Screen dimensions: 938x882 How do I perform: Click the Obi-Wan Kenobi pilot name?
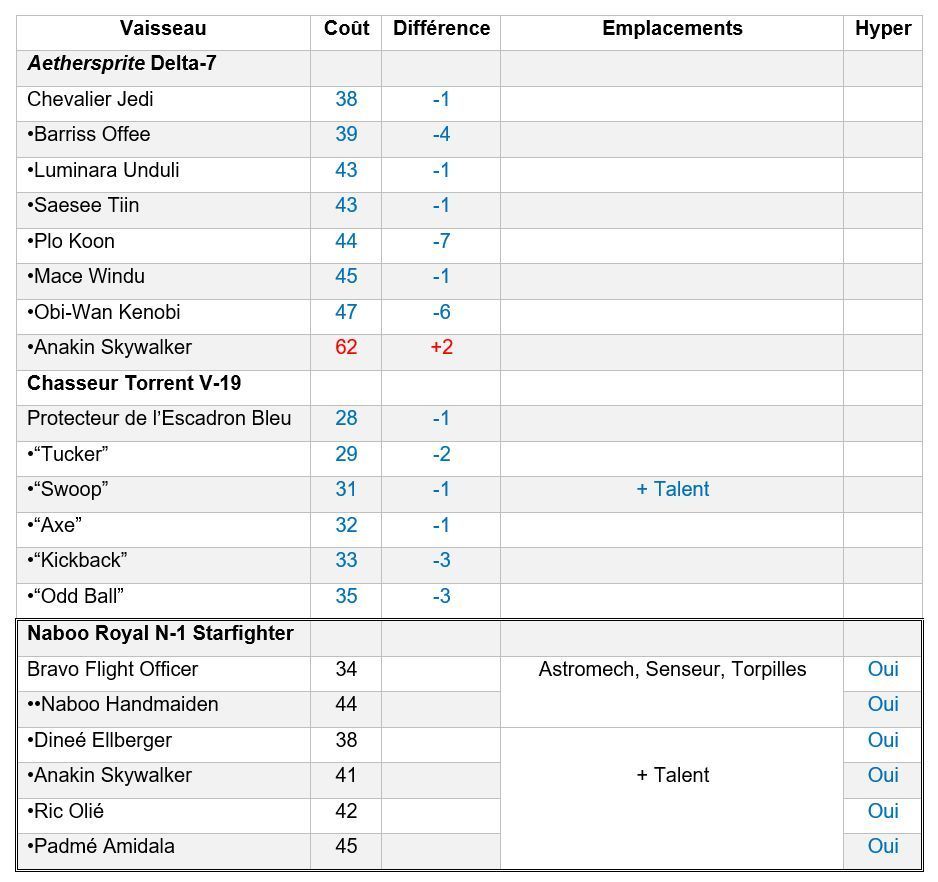click(104, 312)
